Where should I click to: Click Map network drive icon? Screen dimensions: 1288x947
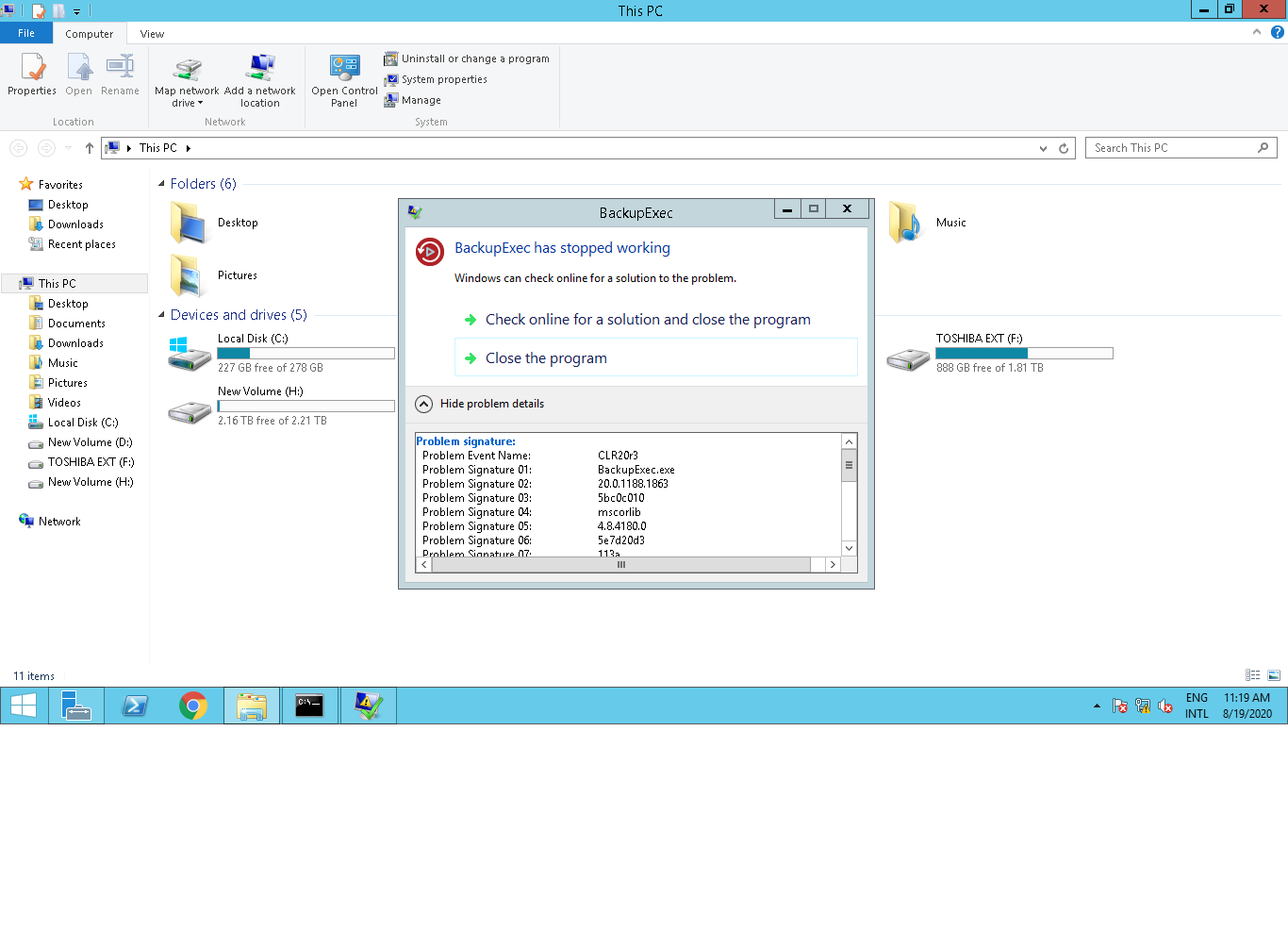pyautogui.click(x=187, y=71)
